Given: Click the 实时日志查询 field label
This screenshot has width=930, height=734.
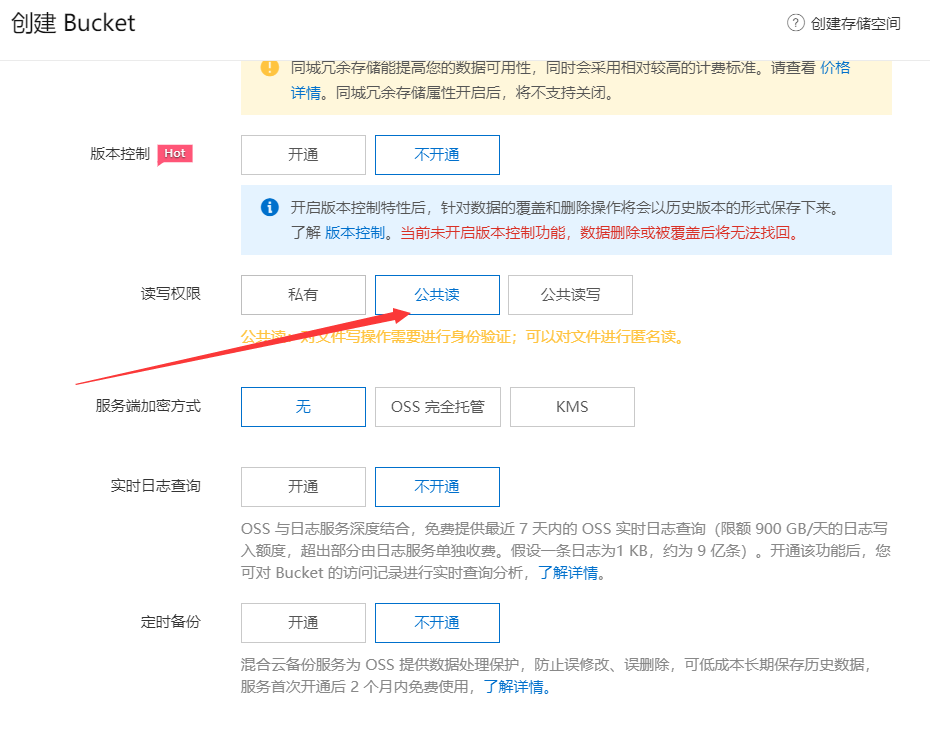Looking at the screenshot, I should click(x=156, y=486).
